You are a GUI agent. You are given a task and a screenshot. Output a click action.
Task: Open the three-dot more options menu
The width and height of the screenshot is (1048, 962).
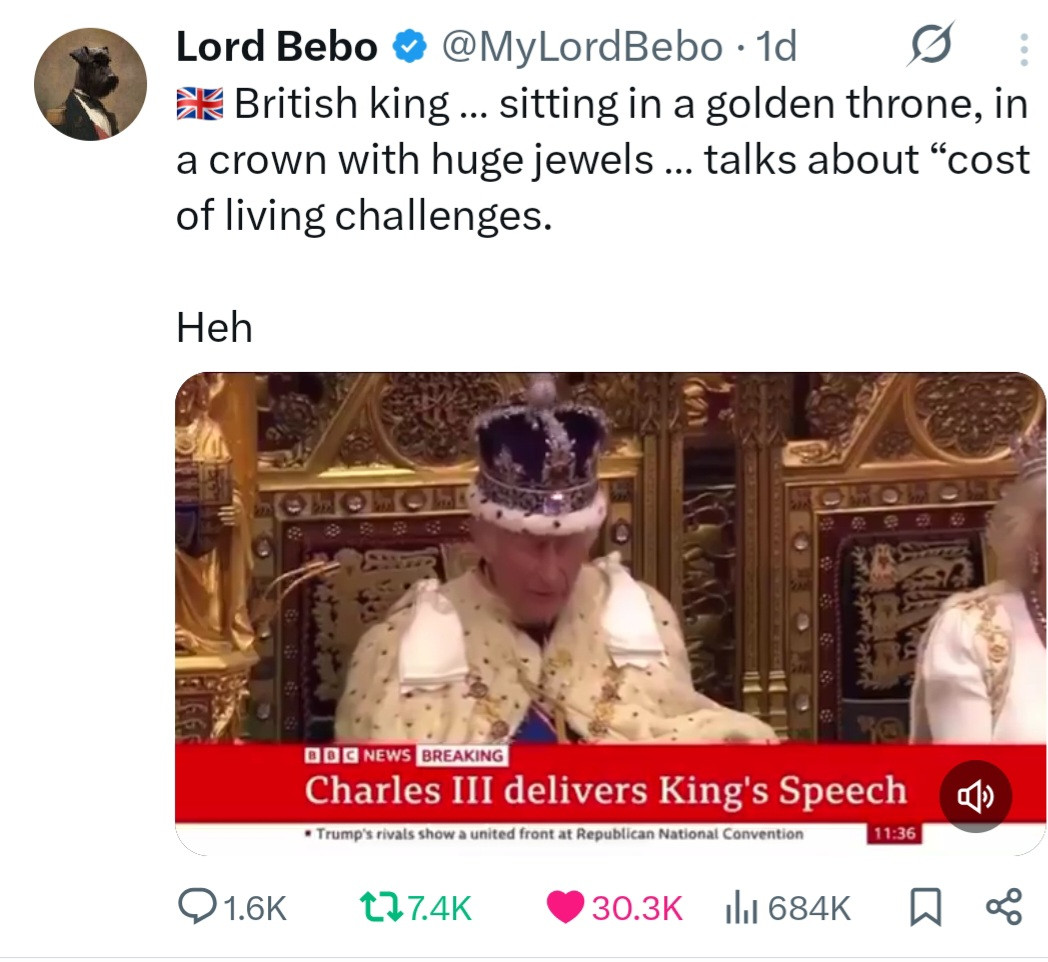coord(1022,48)
